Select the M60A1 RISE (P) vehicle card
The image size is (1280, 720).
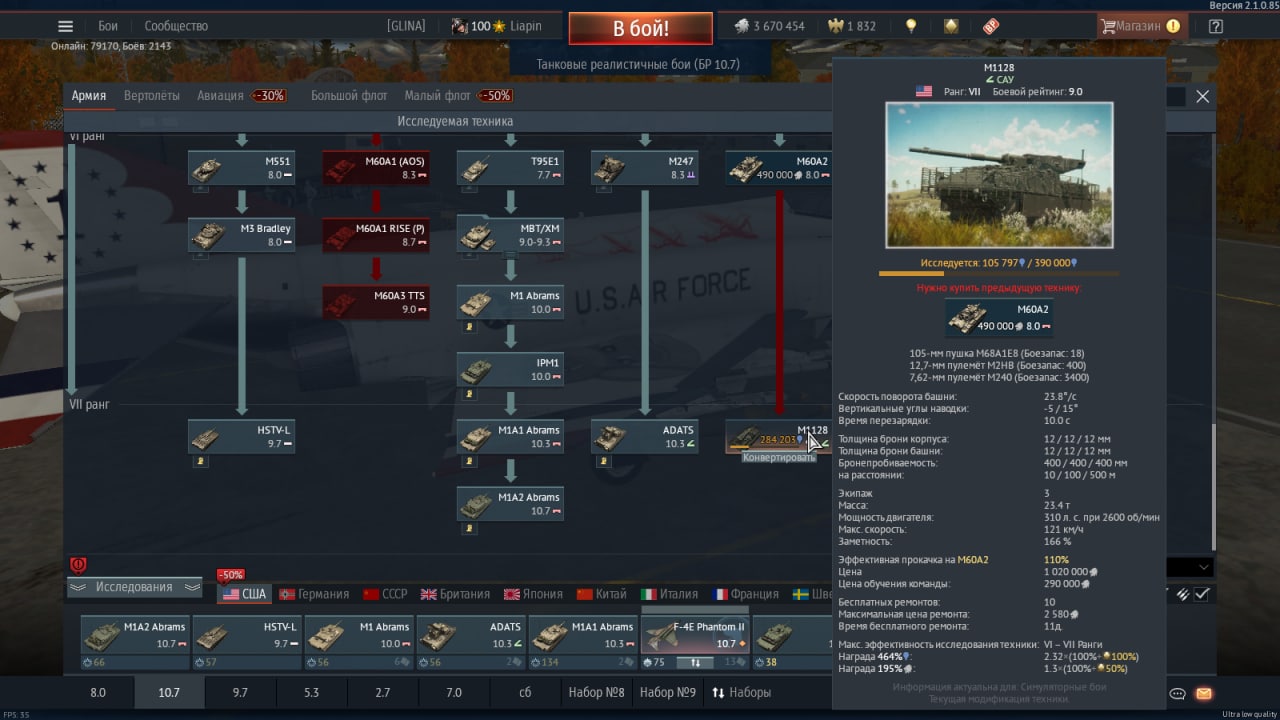[x=376, y=235]
